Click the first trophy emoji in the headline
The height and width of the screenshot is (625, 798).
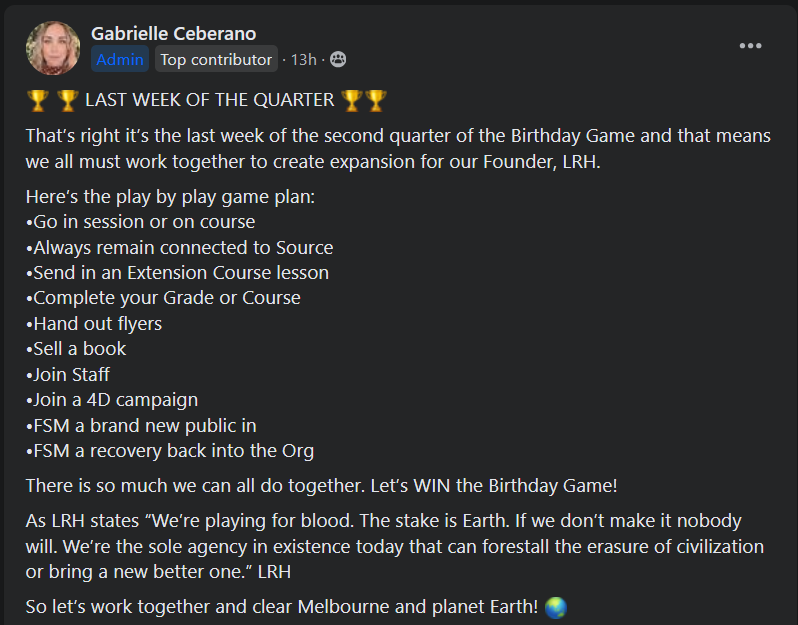coord(37,100)
